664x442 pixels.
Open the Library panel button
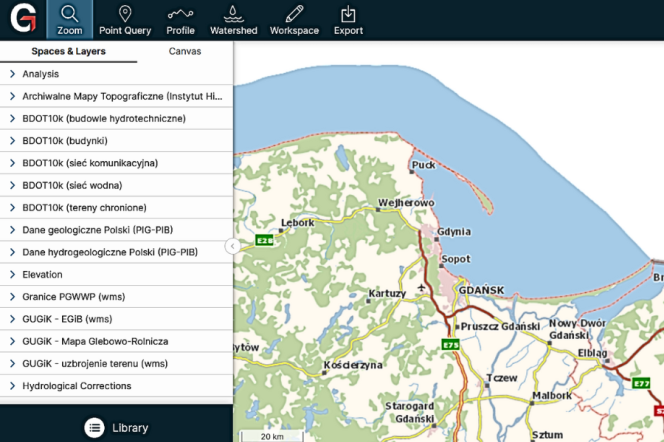pyautogui.click(x=129, y=428)
